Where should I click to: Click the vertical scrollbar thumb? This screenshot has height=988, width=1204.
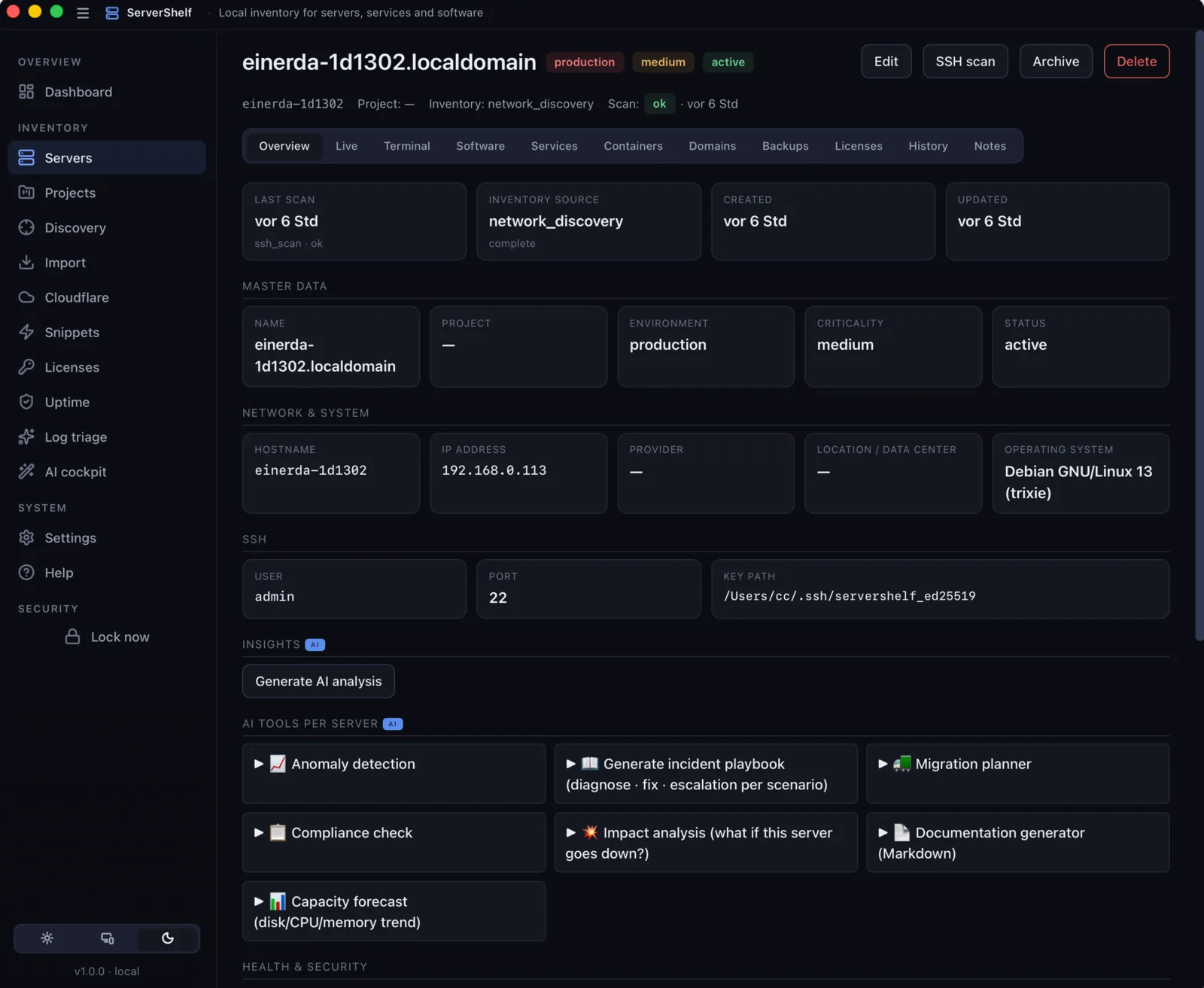click(x=1199, y=335)
